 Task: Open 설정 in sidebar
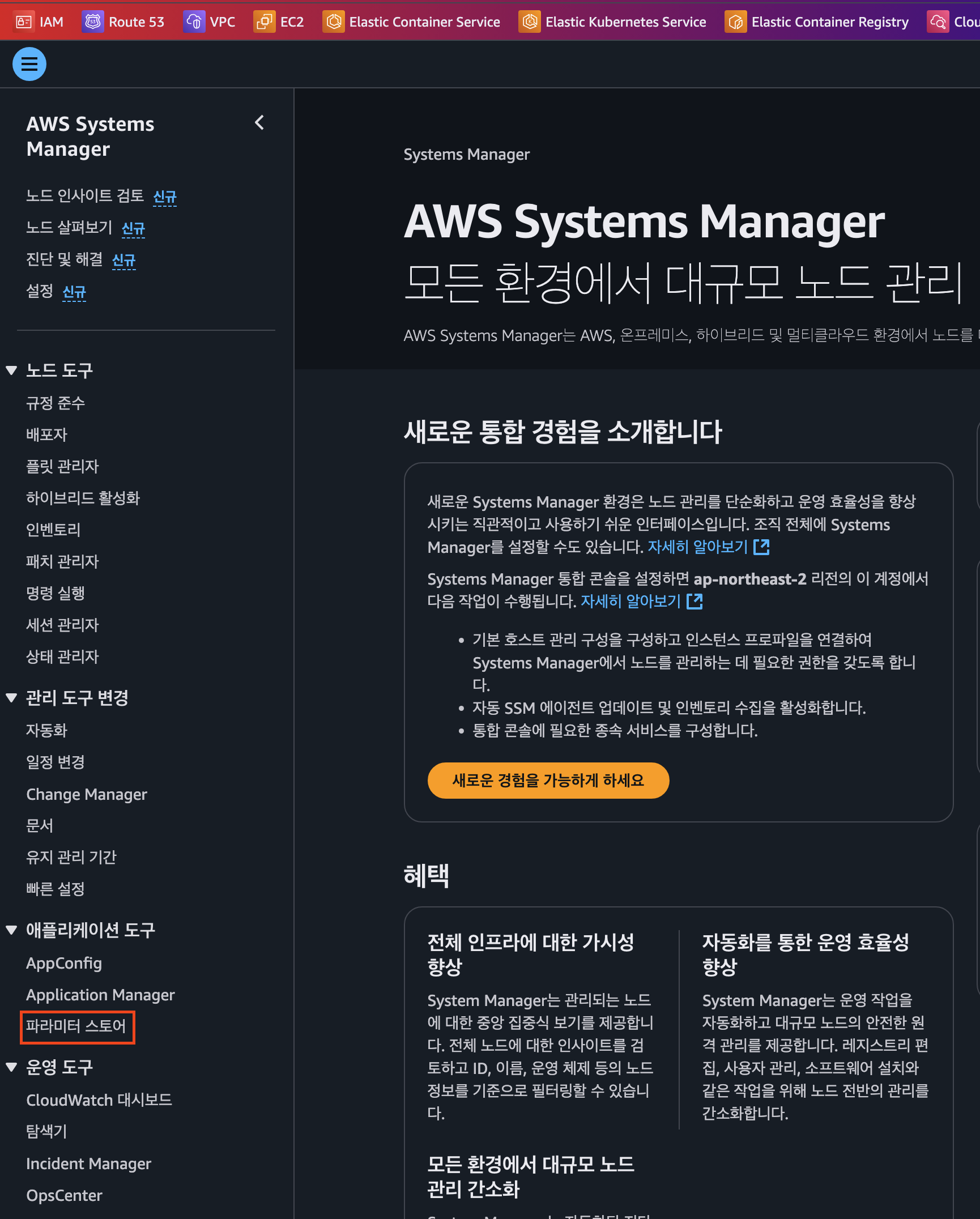[x=40, y=291]
